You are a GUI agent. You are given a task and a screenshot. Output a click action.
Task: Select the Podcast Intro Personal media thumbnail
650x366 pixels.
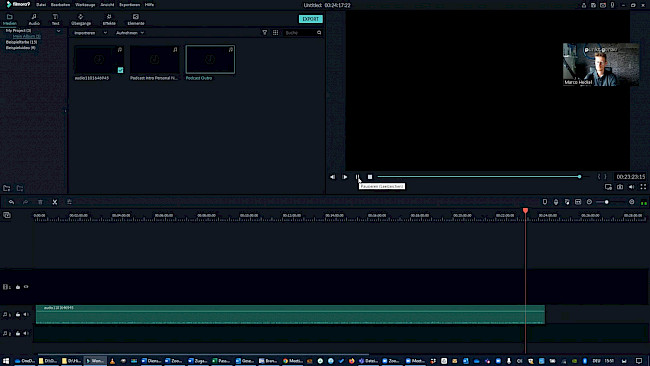[x=155, y=60]
